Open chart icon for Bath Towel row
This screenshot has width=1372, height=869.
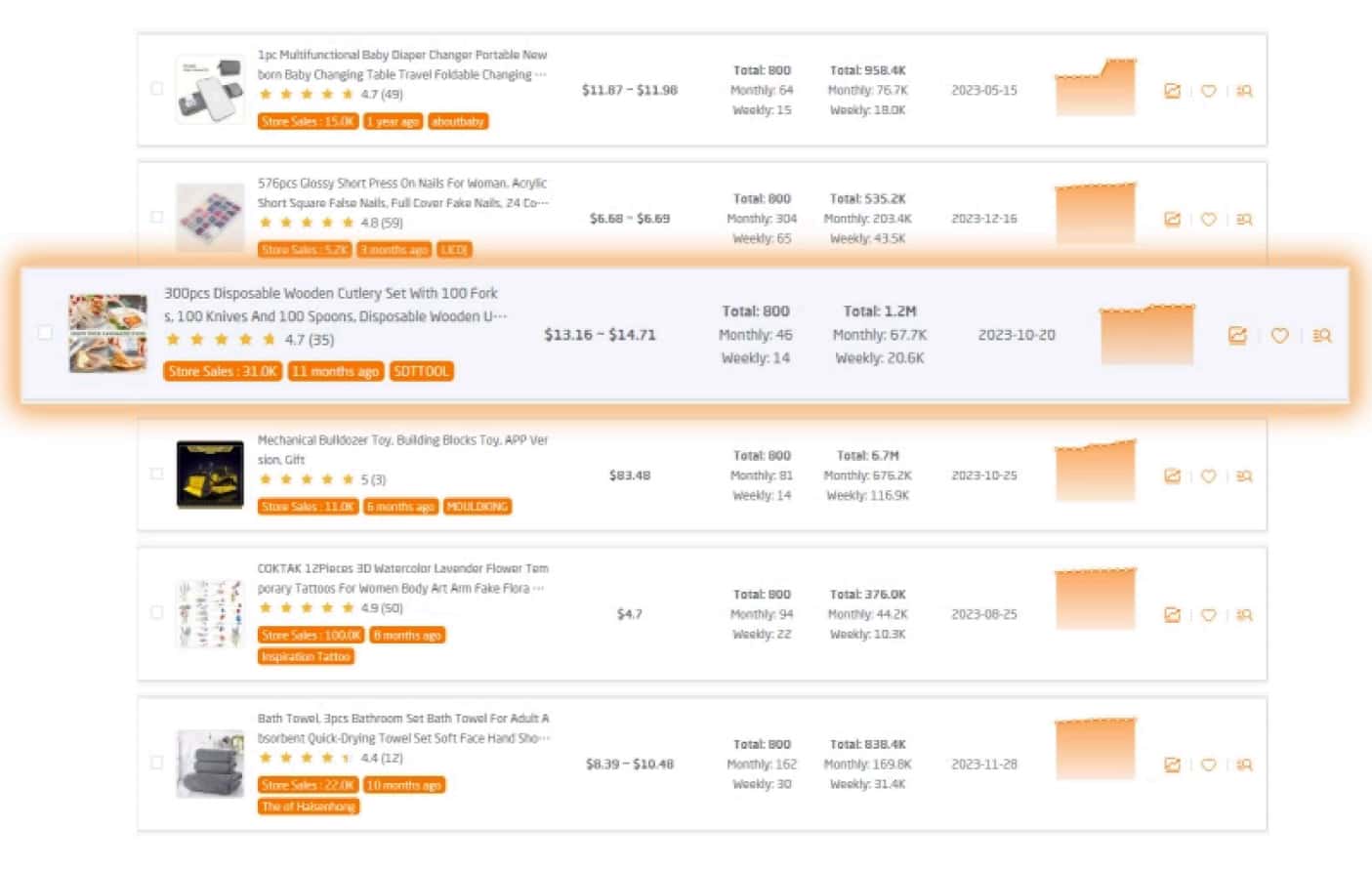1172,766
